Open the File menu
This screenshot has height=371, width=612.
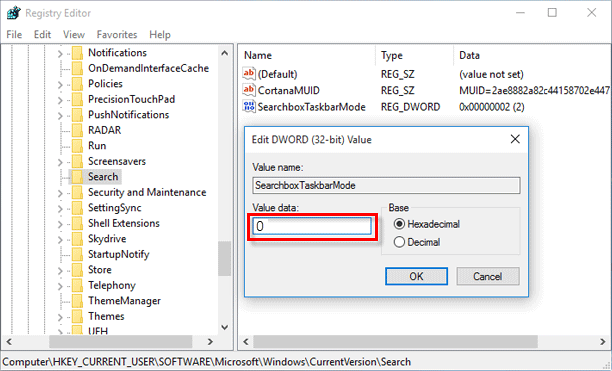coord(14,35)
